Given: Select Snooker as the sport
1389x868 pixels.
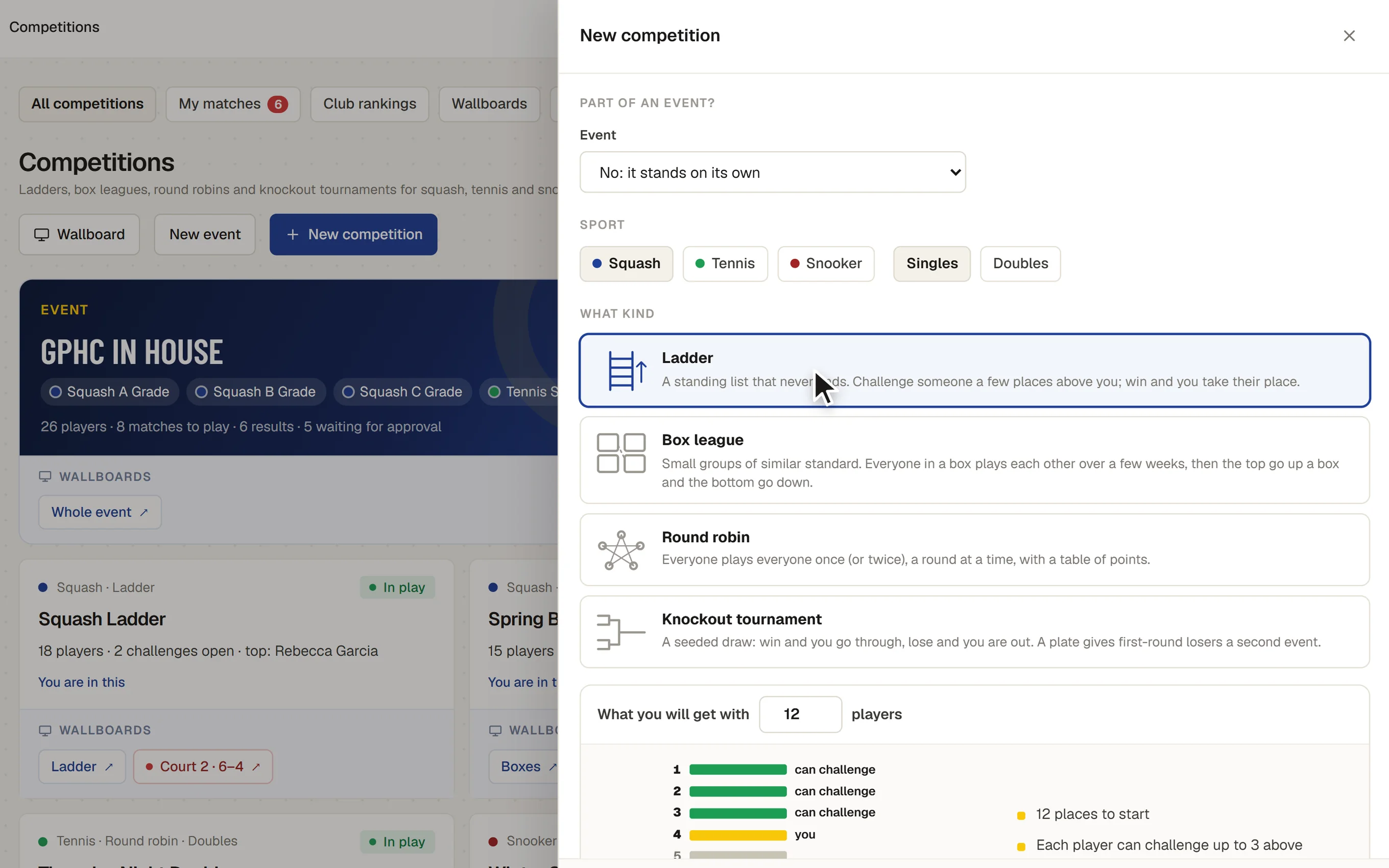Looking at the screenshot, I should pyautogui.click(x=825, y=264).
